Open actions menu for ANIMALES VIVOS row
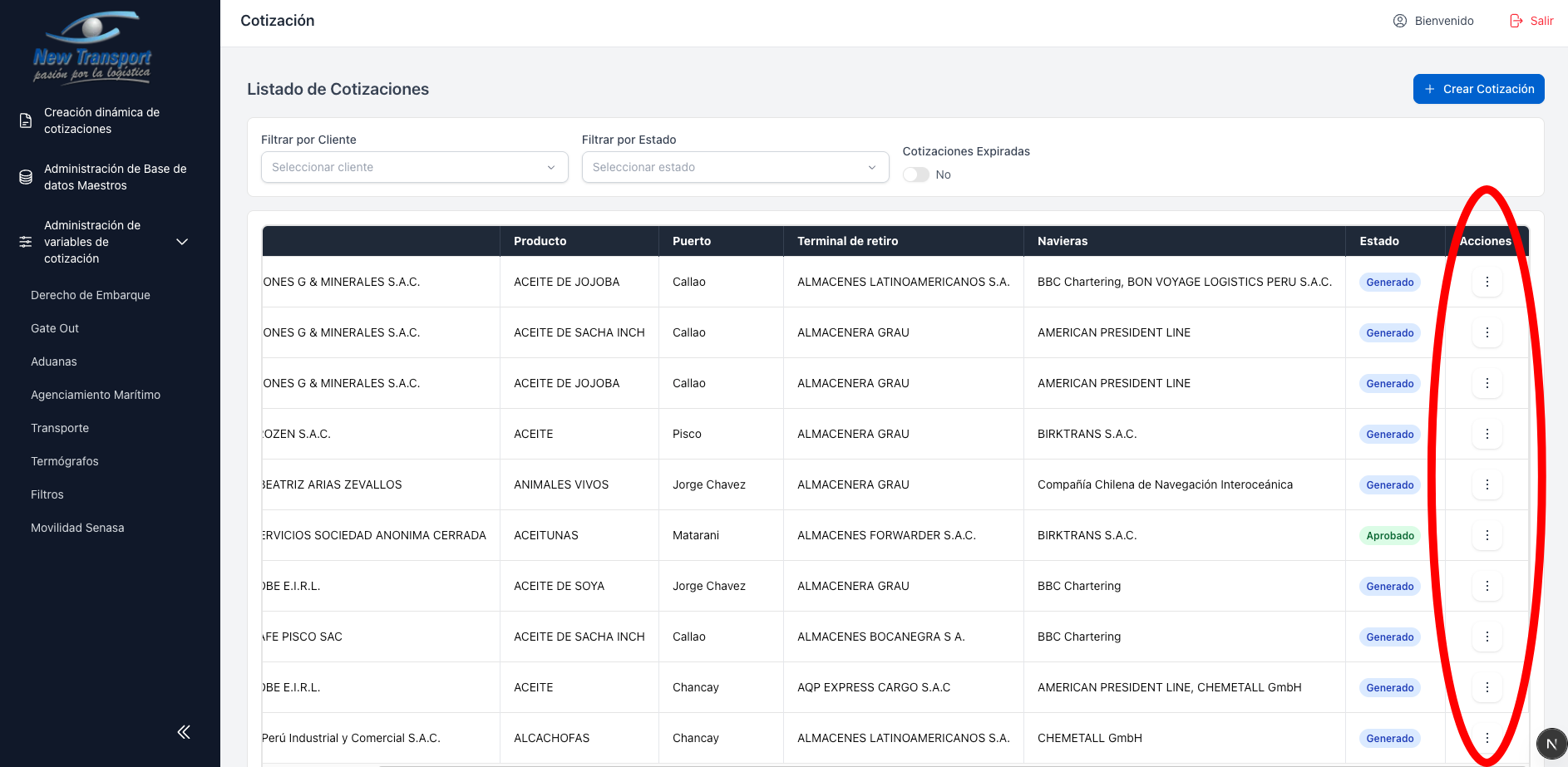Viewport: 1568px width, 767px height. [x=1487, y=484]
